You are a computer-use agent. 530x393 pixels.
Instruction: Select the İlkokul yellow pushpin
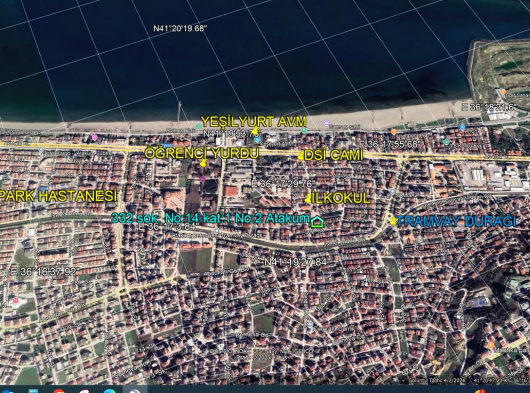point(308,199)
